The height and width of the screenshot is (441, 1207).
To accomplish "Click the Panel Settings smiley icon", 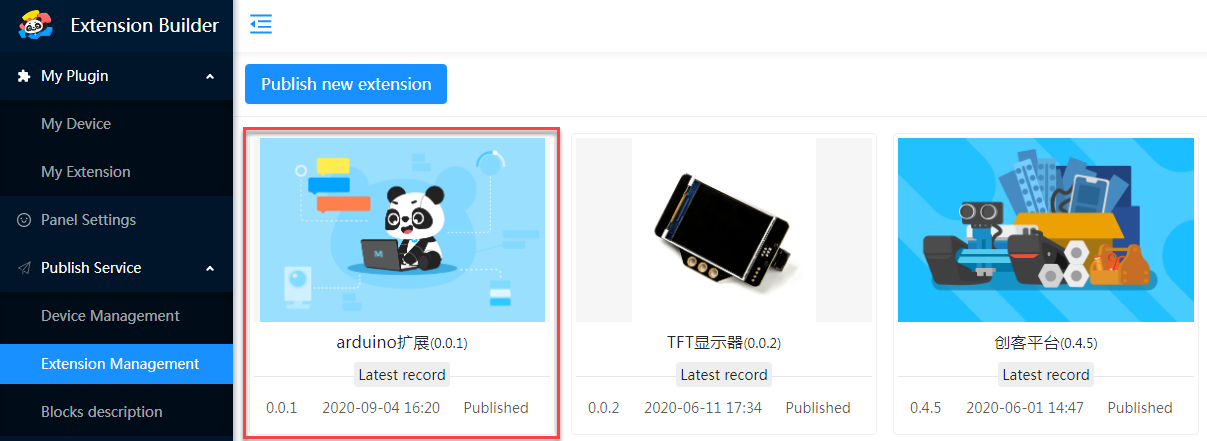I will pyautogui.click(x=24, y=220).
